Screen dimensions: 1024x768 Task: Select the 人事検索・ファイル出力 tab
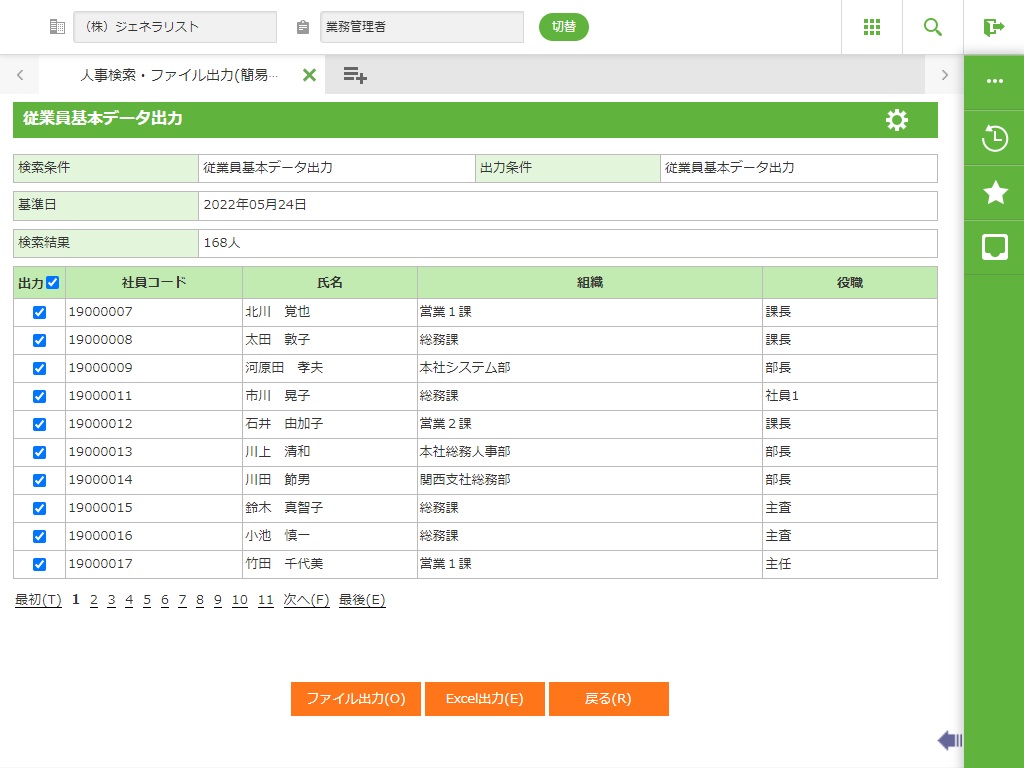(178, 75)
